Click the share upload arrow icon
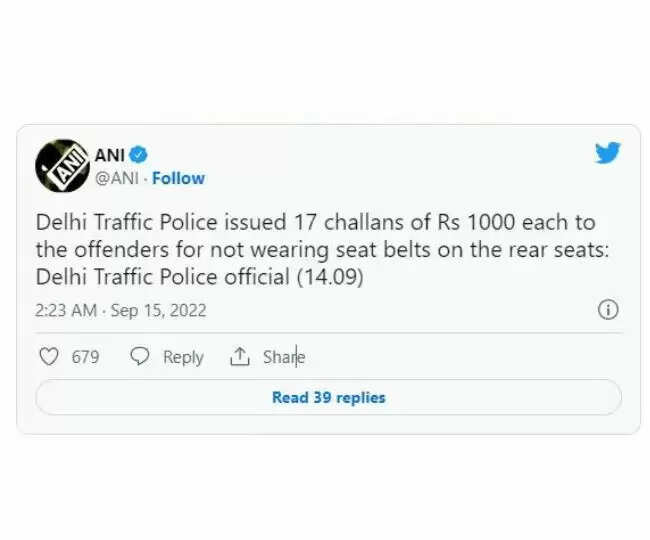Screen dimensions: 650x540 click(x=239, y=357)
